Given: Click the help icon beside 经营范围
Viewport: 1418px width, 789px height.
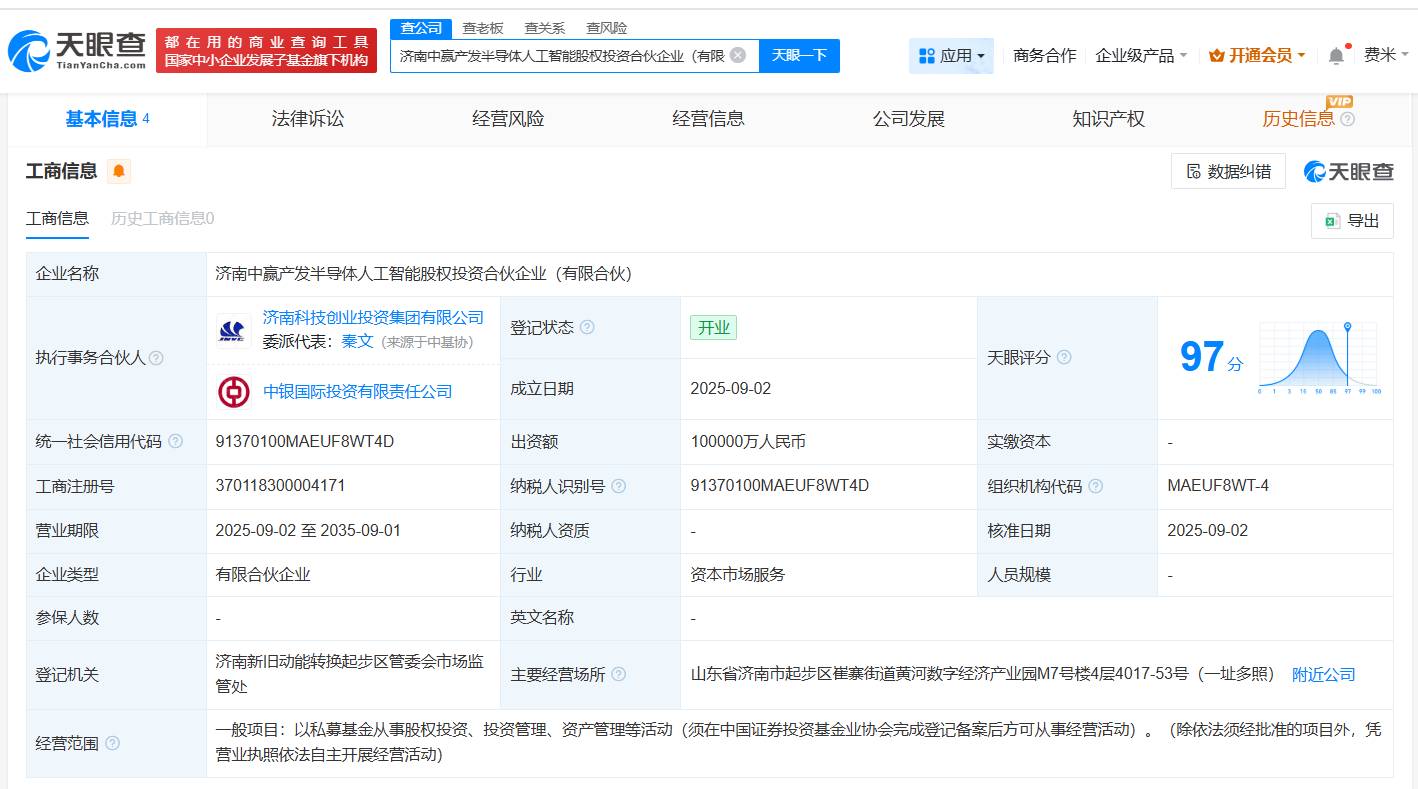Looking at the screenshot, I should point(112,743).
